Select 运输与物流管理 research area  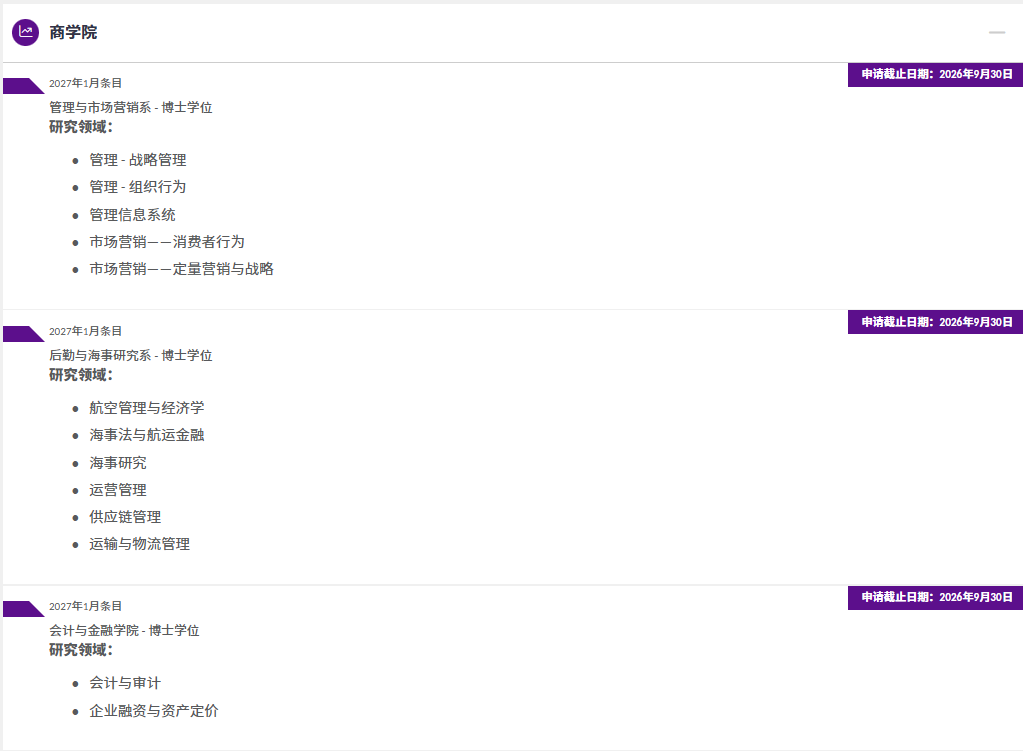[140, 544]
